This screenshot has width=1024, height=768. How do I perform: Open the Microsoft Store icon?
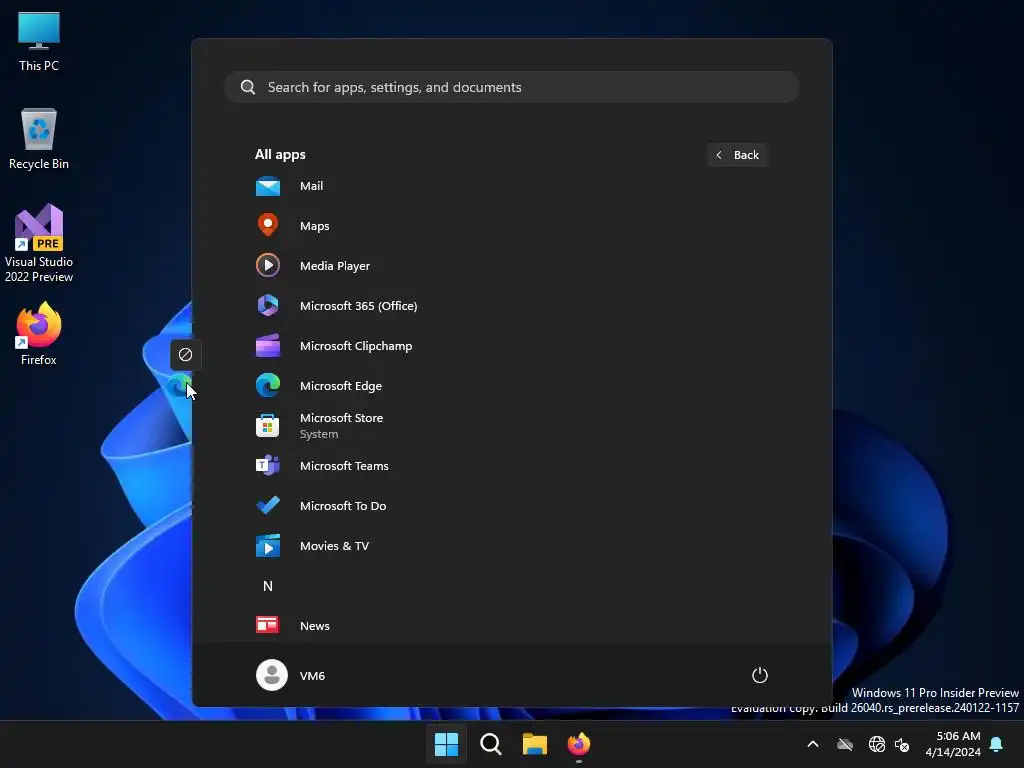coord(268,426)
